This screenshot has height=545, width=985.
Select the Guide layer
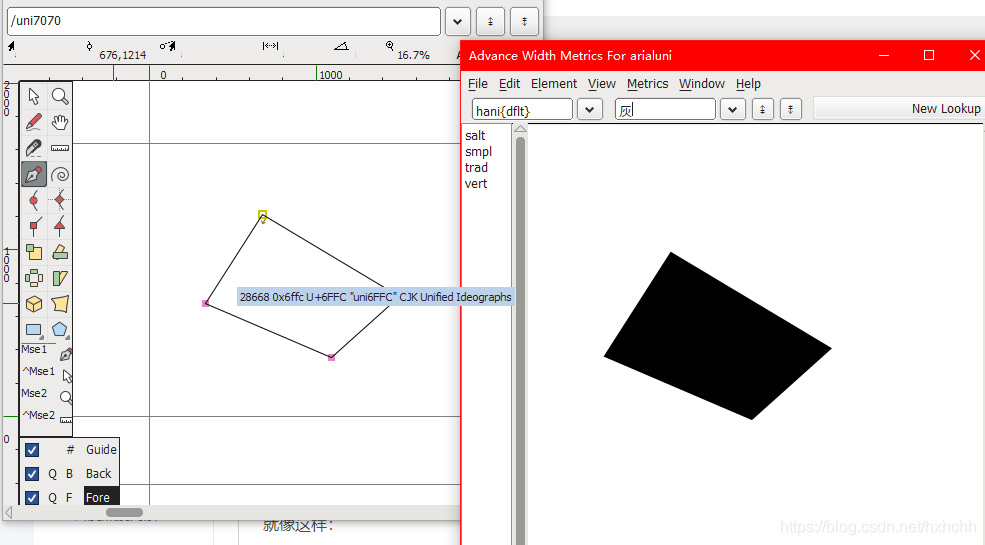(101, 450)
